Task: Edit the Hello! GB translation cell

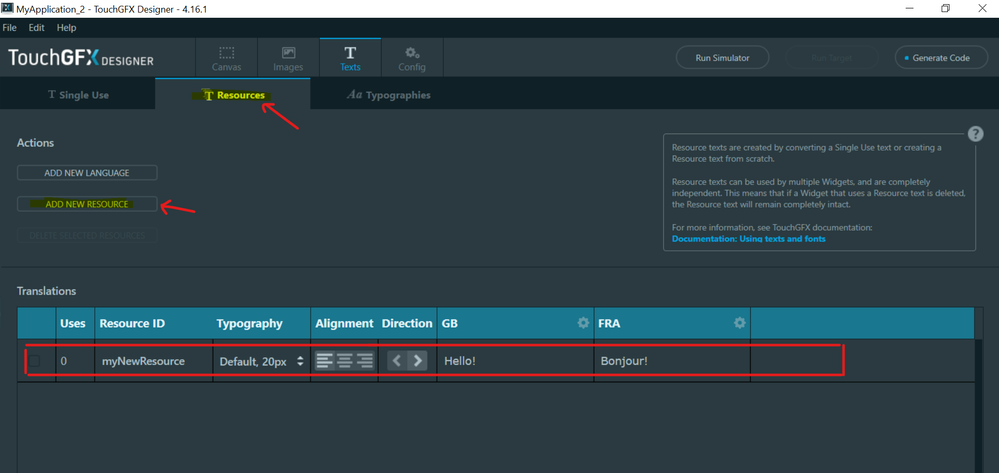Action: tap(516, 361)
